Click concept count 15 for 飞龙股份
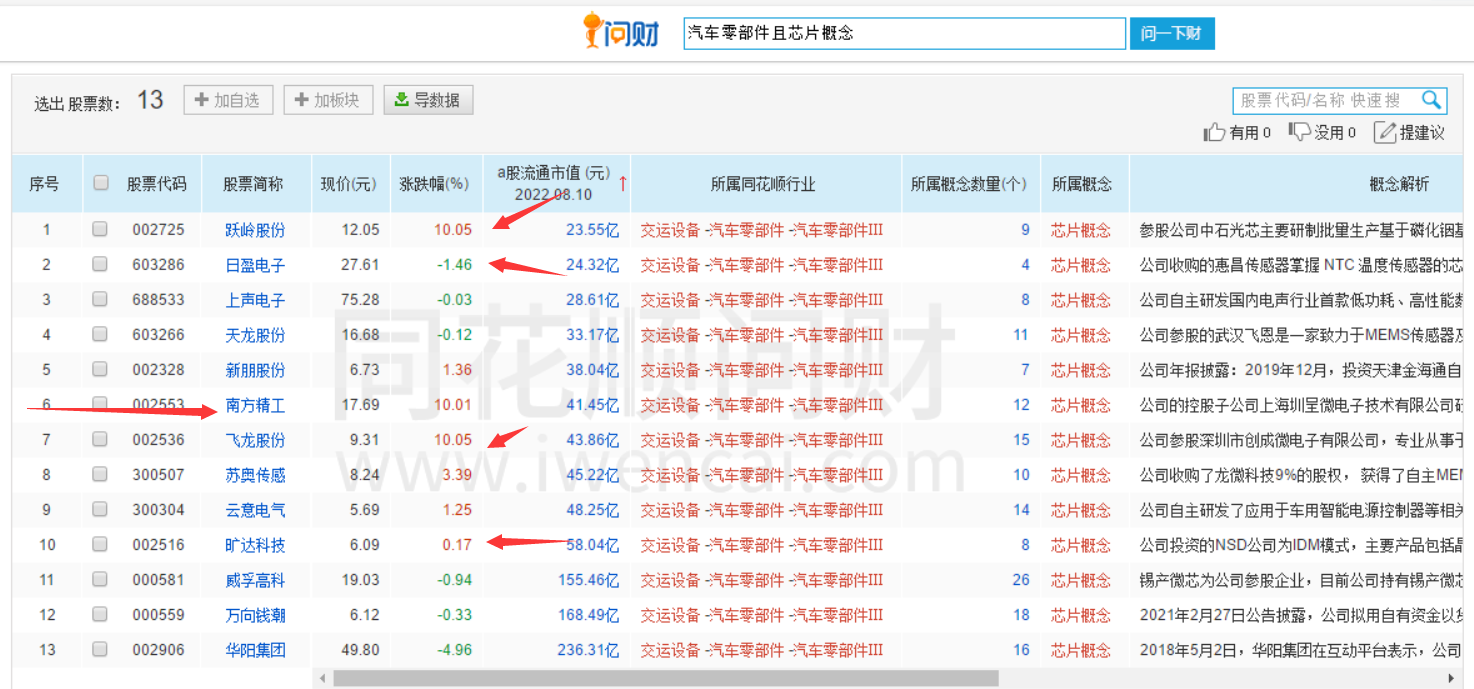Image resolution: width=1474 pixels, height=689 pixels. 1021,440
